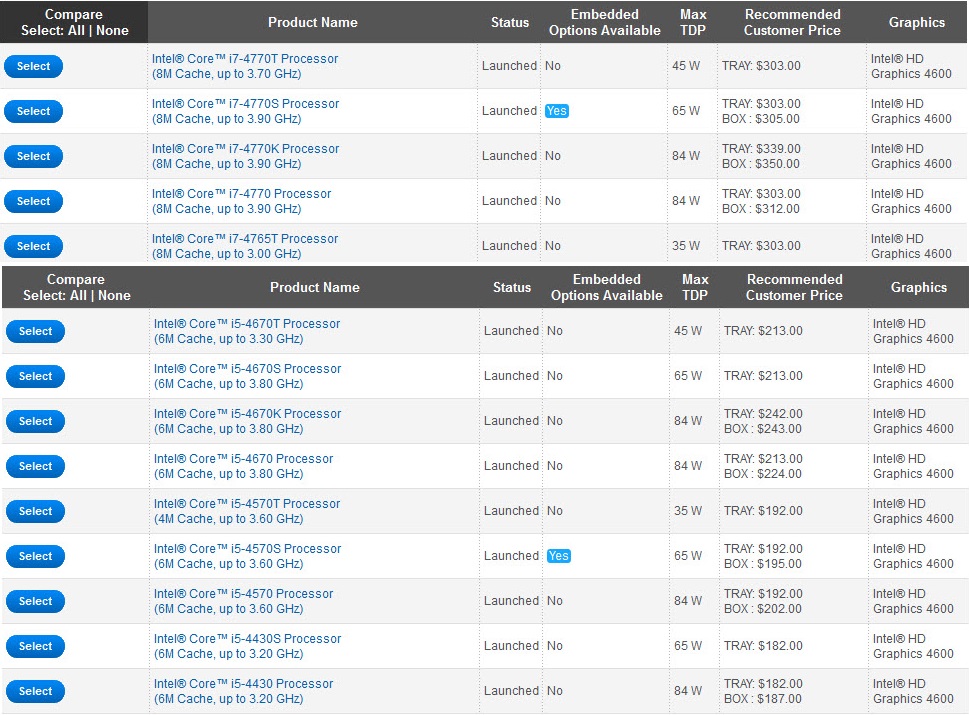
Task: Open Intel Core i7-4770K Processor link
Action: point(245,156)
